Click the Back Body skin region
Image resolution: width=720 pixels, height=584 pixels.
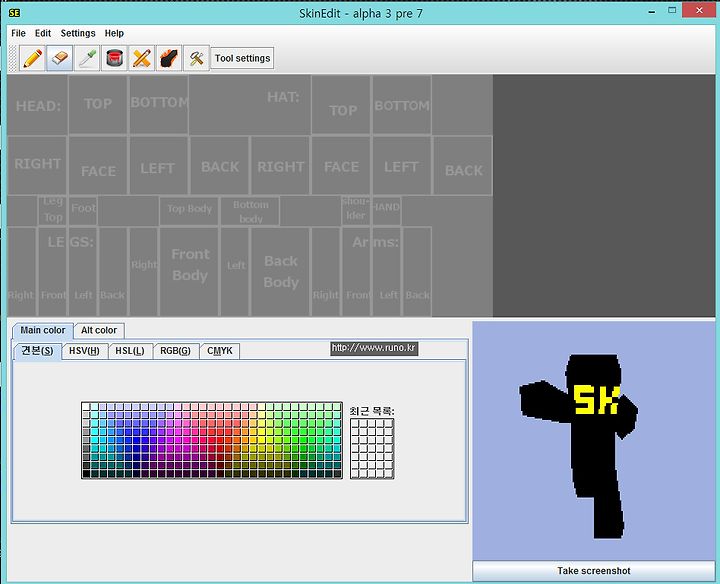click(x=281, y=271)
